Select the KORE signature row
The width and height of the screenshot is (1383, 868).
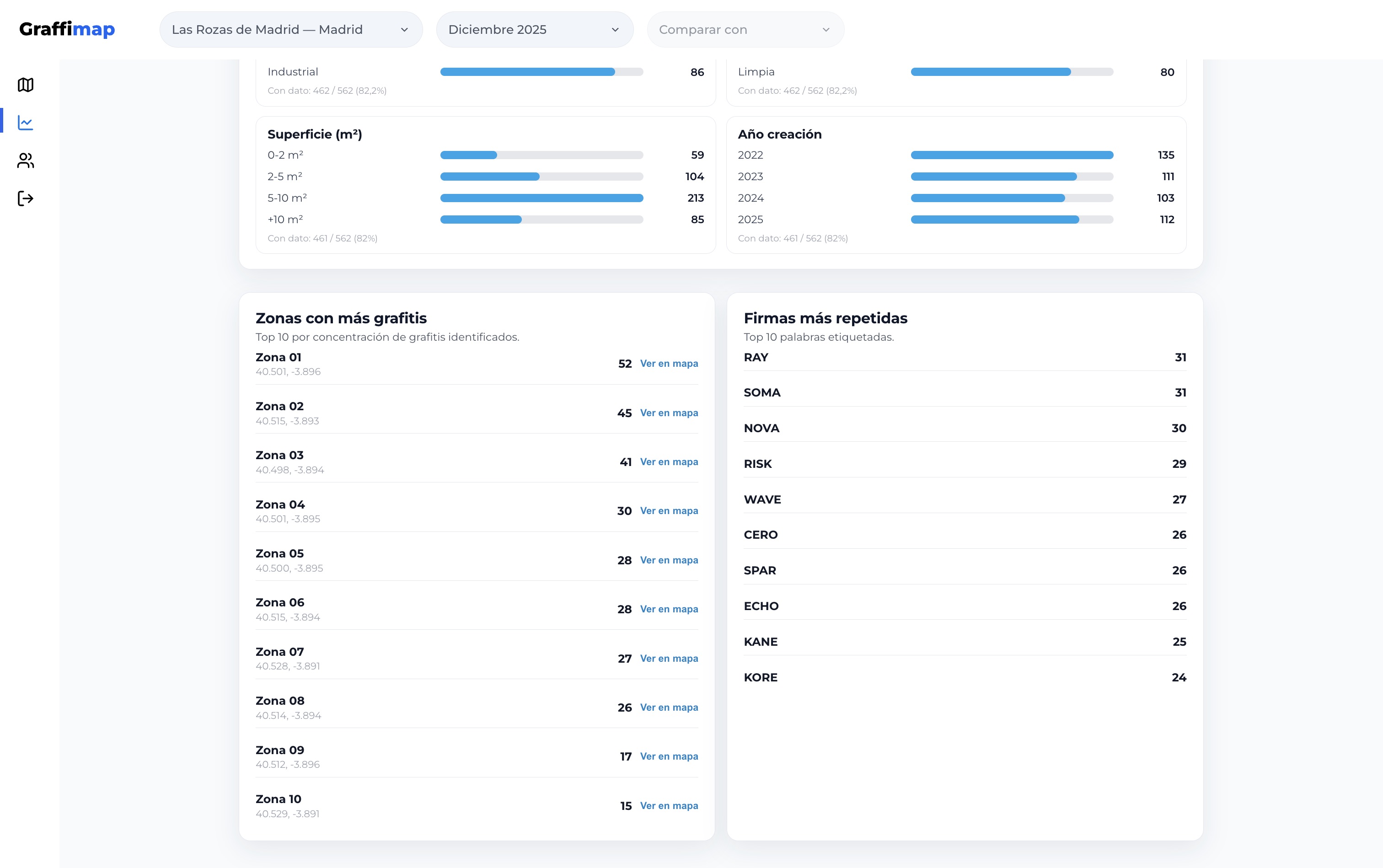coord(965,677)
